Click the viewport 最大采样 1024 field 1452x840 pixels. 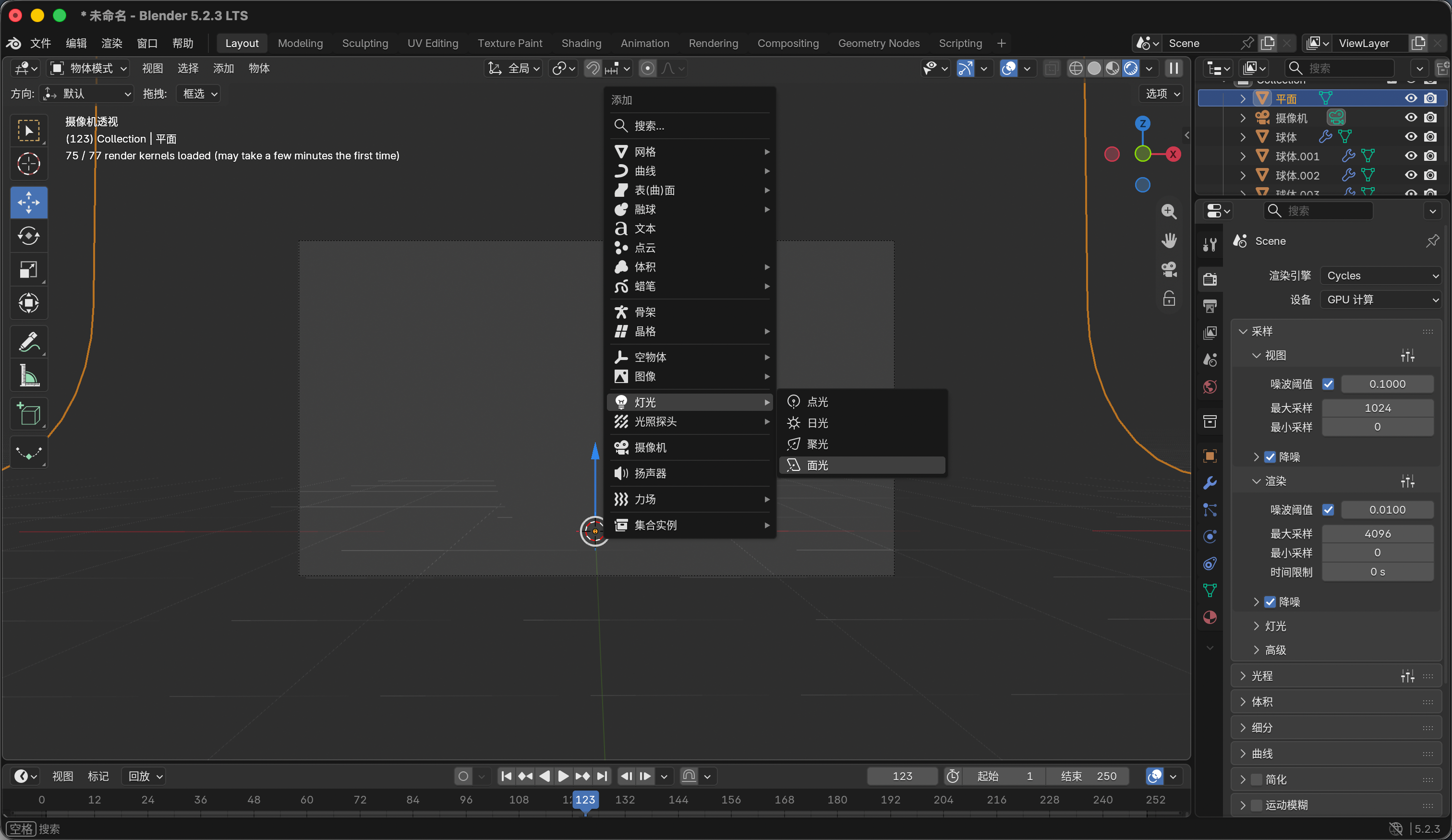1377,408
